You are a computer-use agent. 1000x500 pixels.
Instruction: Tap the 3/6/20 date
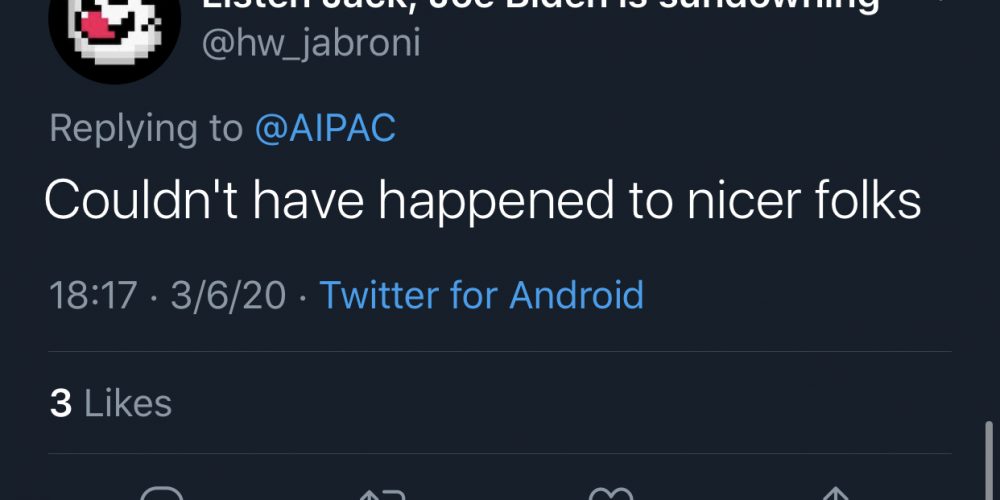228,295
